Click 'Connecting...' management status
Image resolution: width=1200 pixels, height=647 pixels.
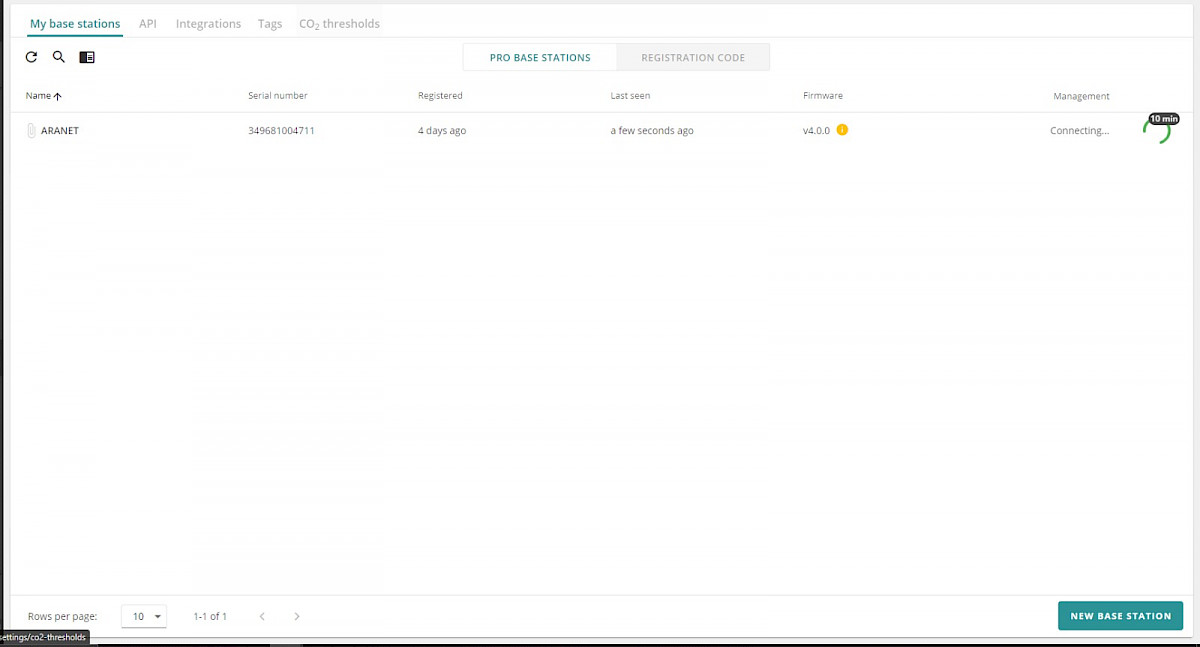(1079, 131)
